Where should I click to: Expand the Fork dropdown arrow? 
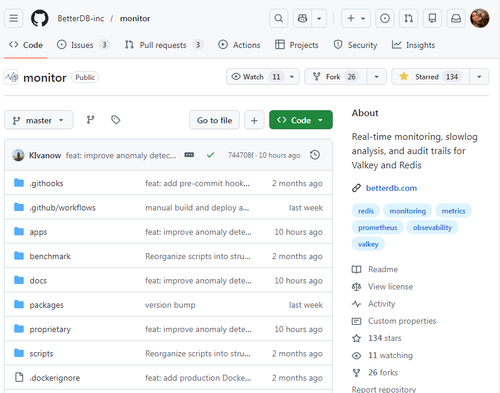[377, 77]
